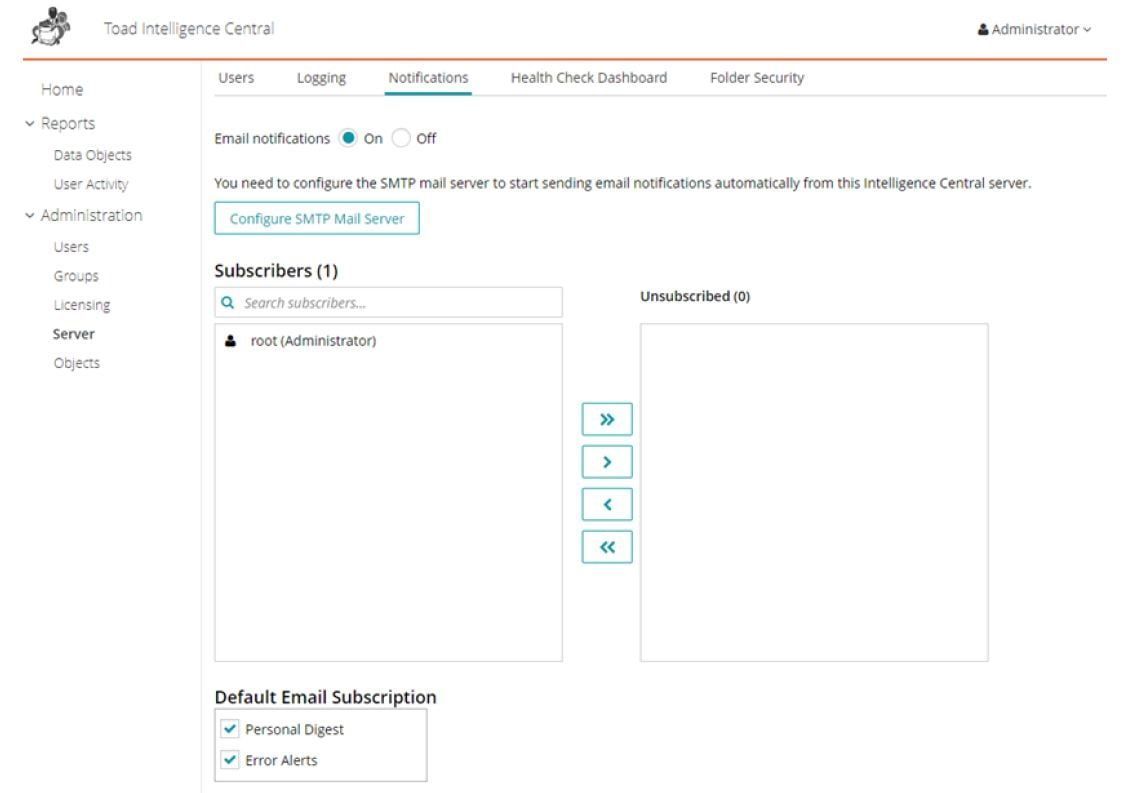Move selected user left with single arrow
This screenshot has width=1148, height=793.
tap(607, 505)
